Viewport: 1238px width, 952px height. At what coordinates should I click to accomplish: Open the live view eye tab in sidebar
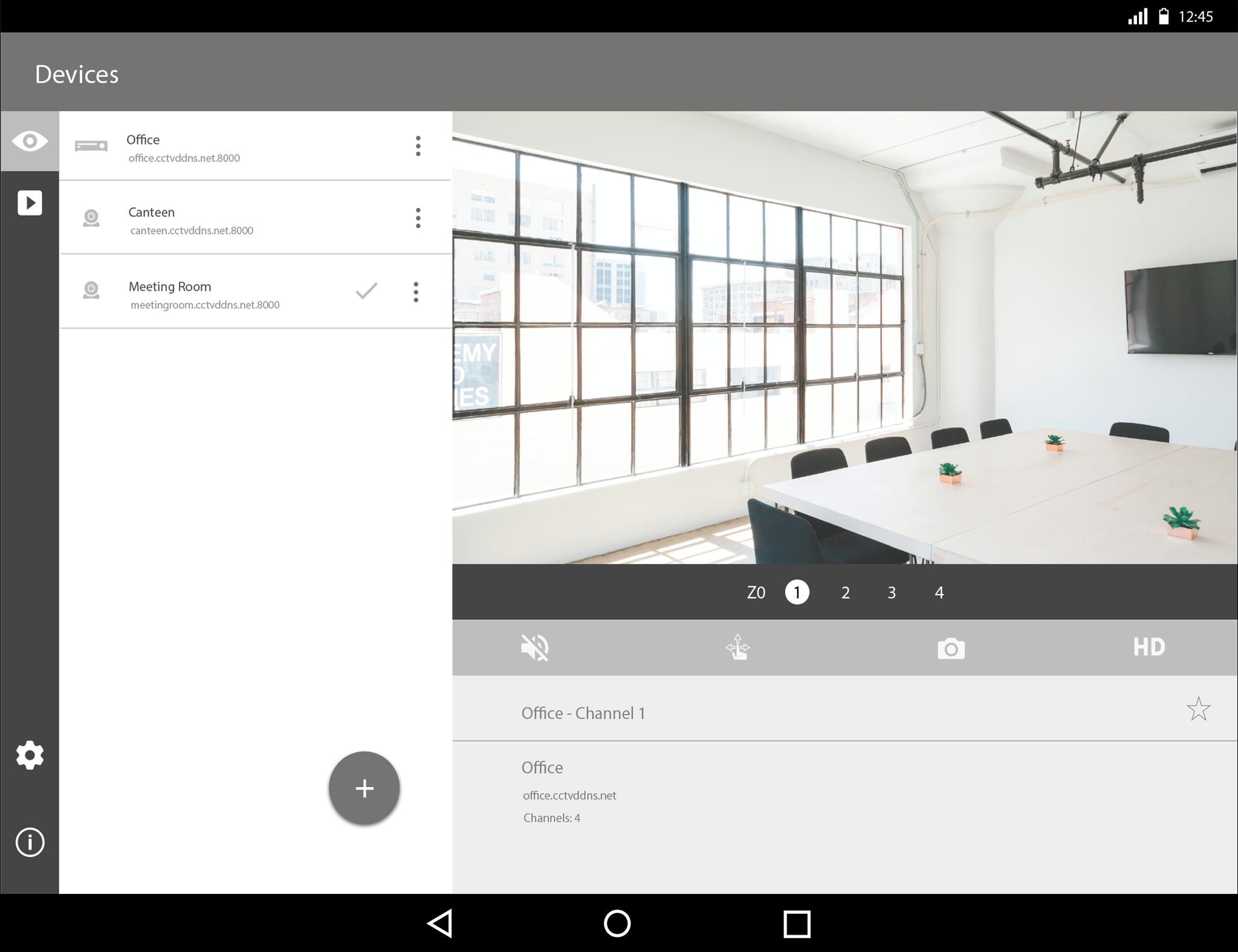click(30, 141)
